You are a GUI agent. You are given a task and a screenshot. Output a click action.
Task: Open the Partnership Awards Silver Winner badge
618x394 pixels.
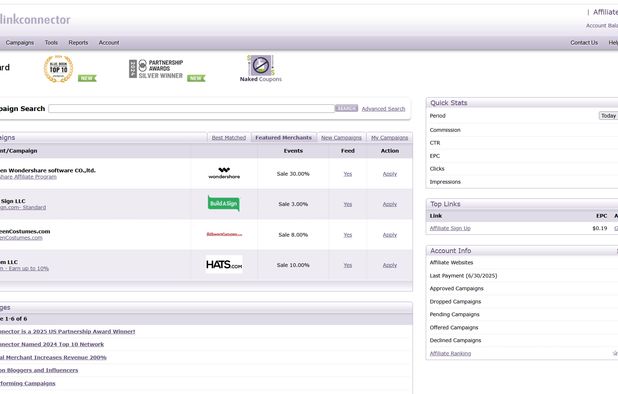coord(156,69)
